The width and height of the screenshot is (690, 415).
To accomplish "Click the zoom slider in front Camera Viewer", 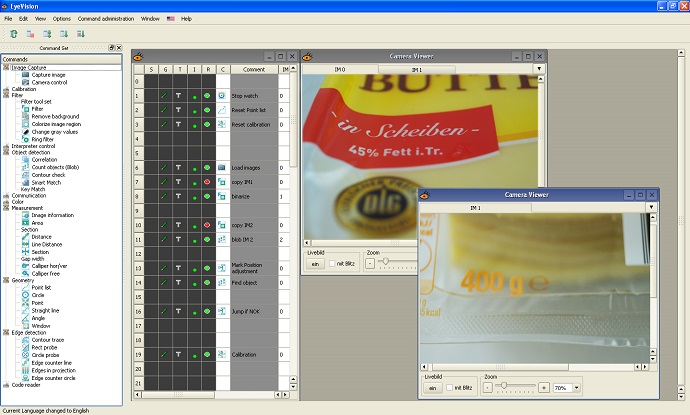I will pyautogui.click(x=504, y=386).
